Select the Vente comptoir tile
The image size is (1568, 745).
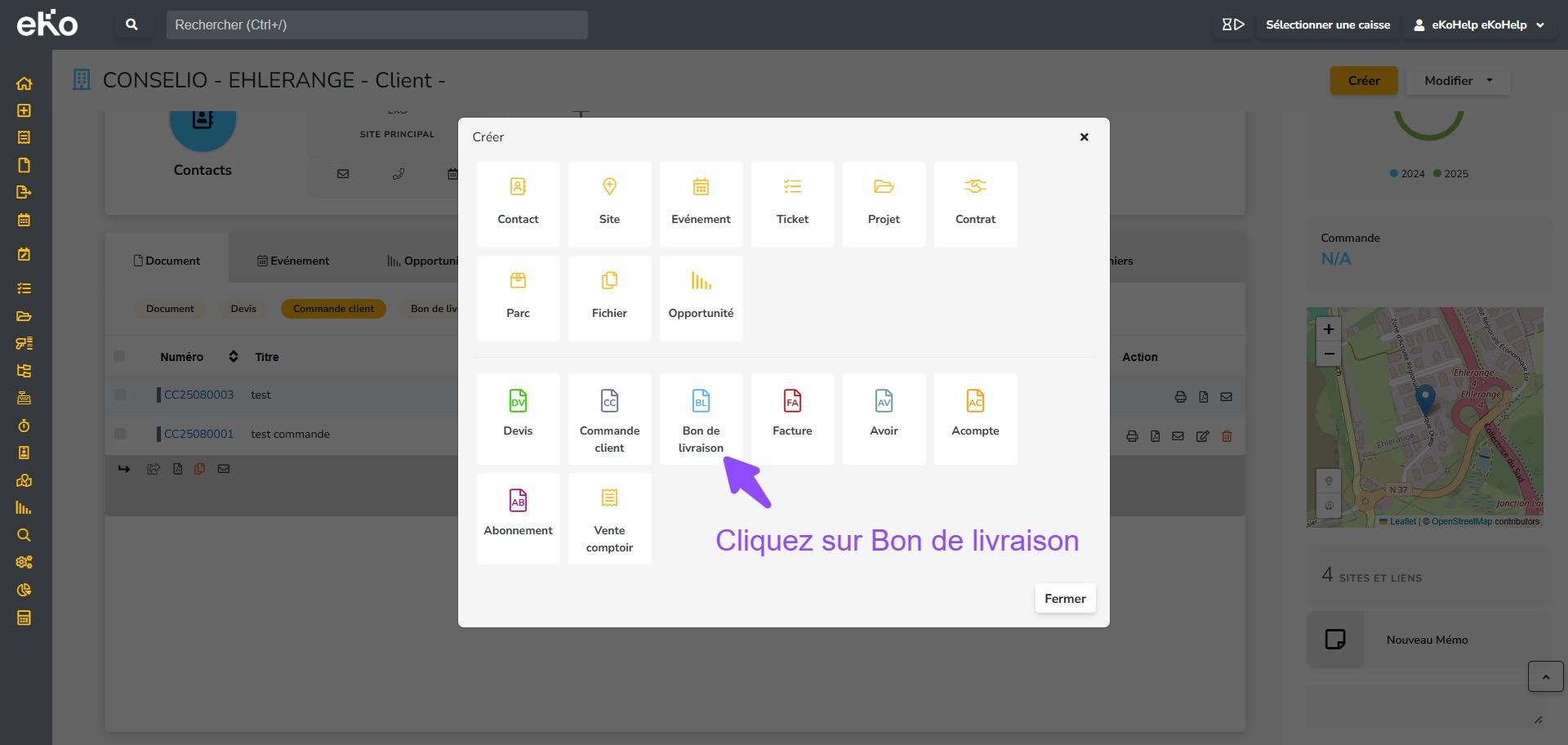[609, 518]
